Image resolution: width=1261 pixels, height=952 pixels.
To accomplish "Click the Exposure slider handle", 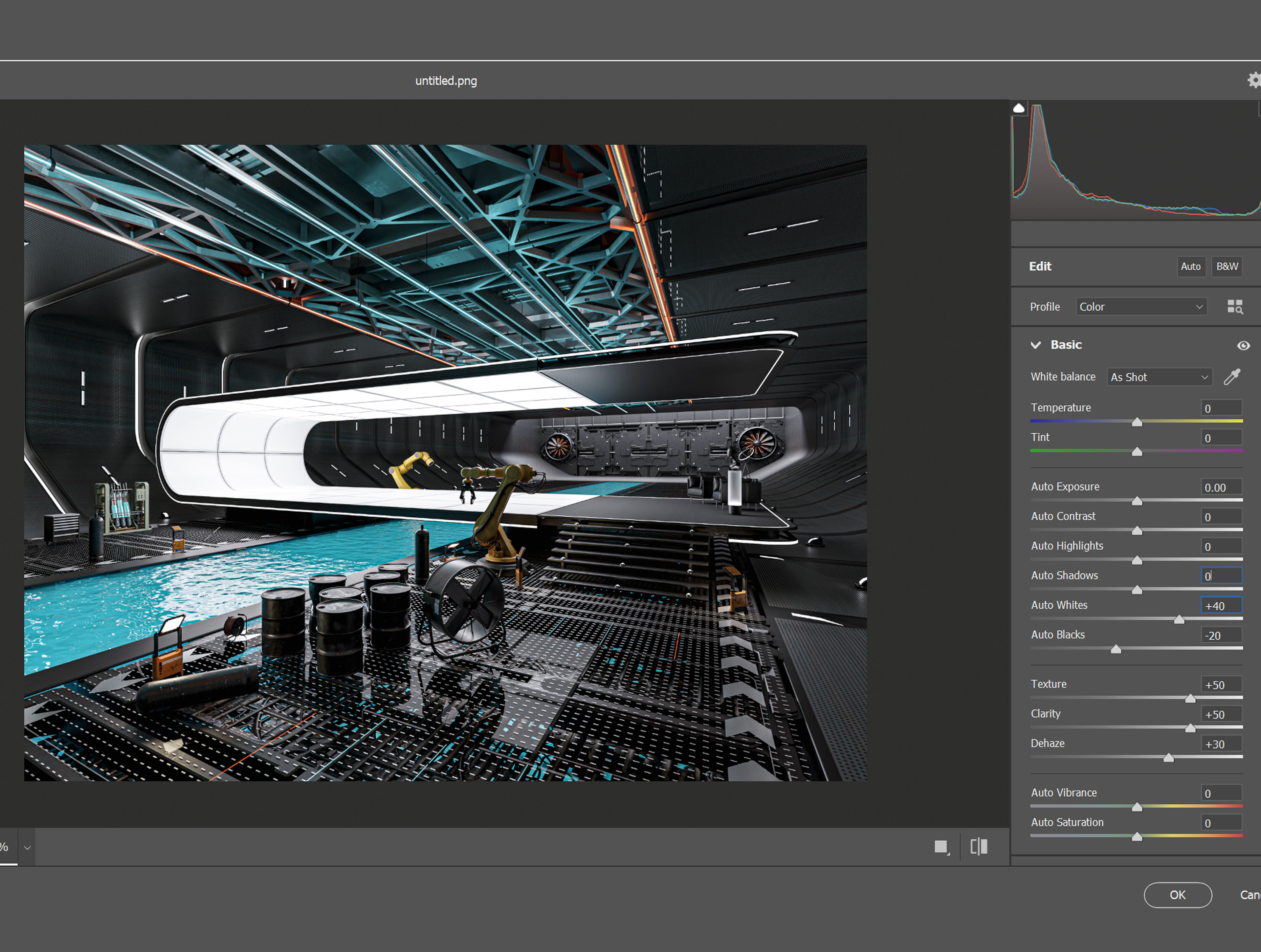I will click(1137, 501).
